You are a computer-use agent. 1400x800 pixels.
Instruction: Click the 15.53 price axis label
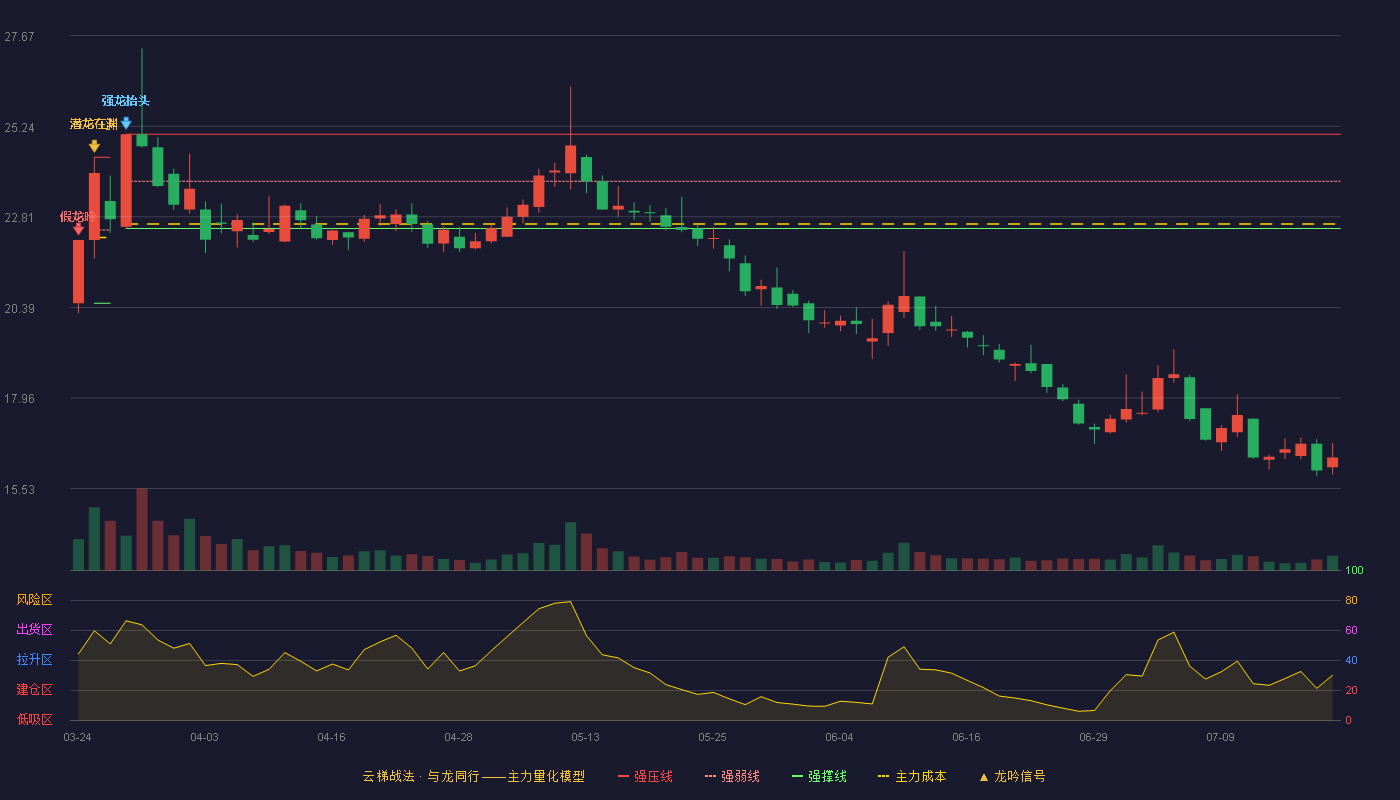pos(19,490)
